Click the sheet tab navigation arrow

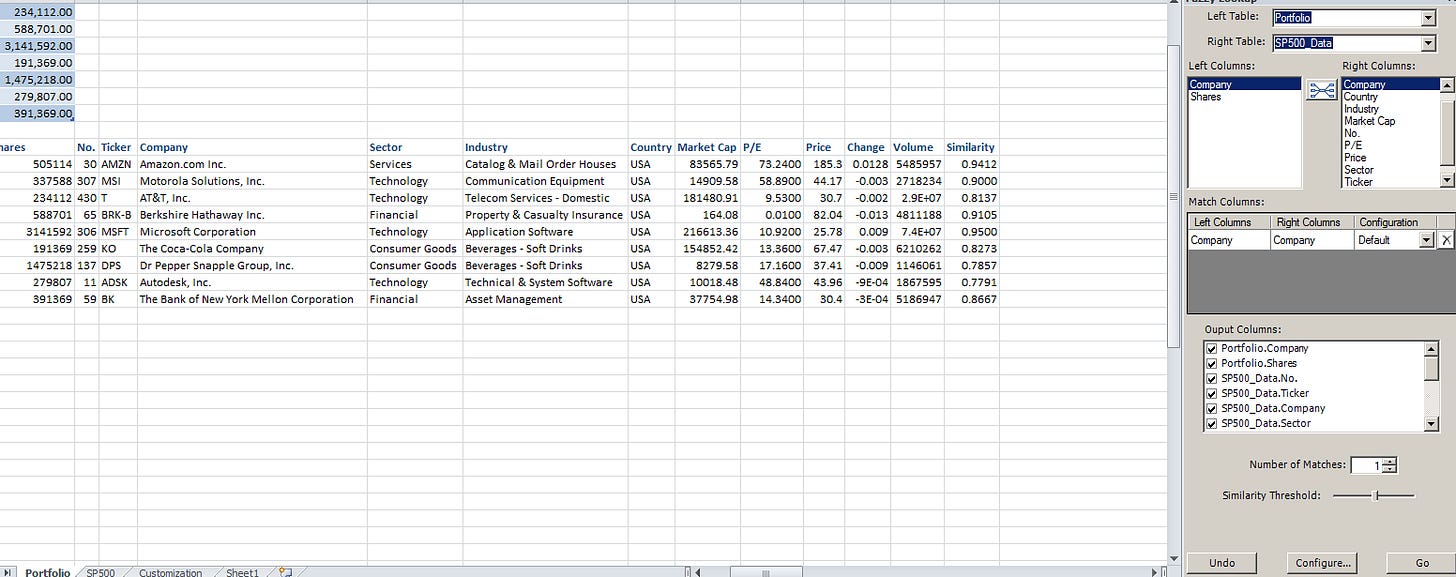10,572
